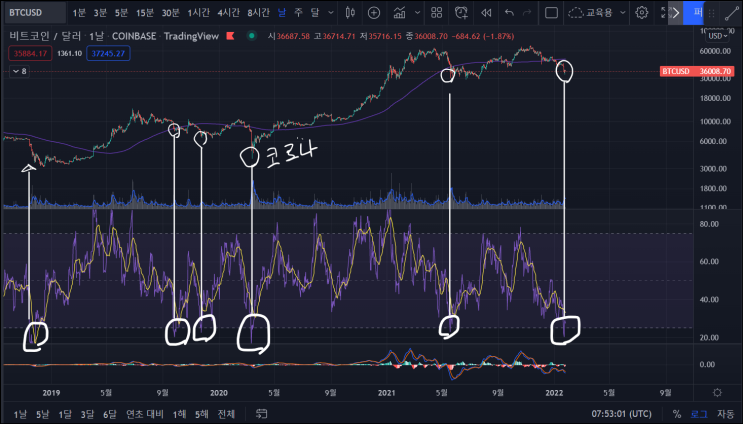Click the 1361.10 spread value
The image size is (743, 424).
[x=69, y=53]
